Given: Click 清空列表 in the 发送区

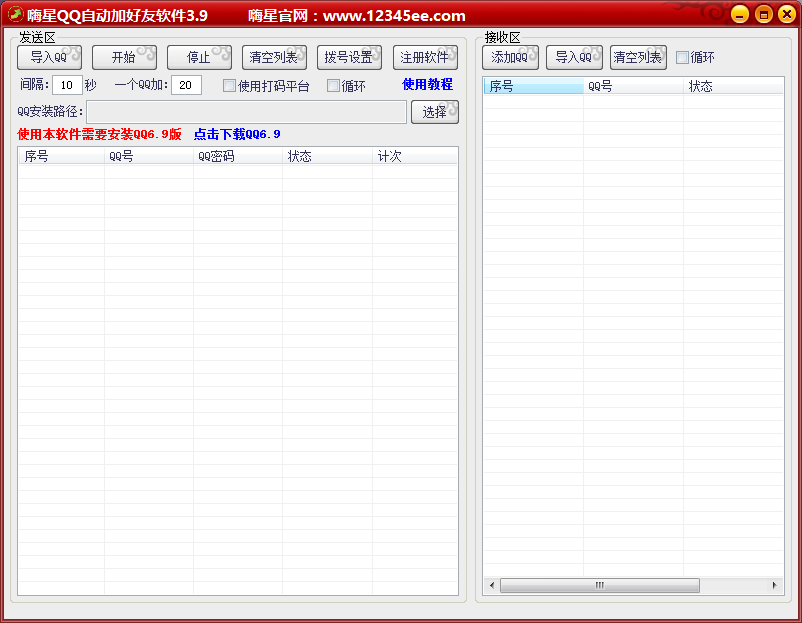Looking at the screenshot, I should tap(274, 57).
